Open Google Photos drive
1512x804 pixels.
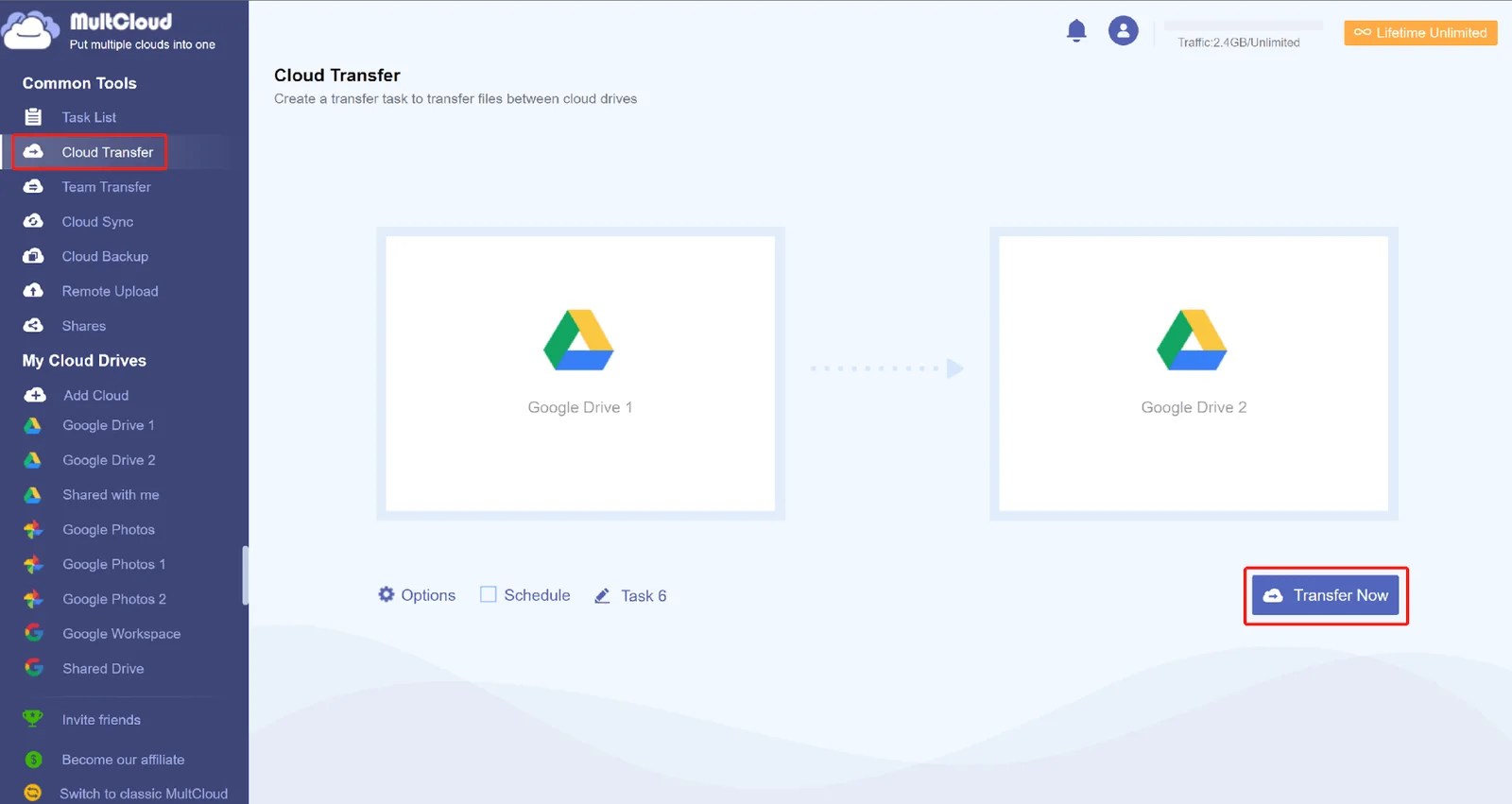109,530
